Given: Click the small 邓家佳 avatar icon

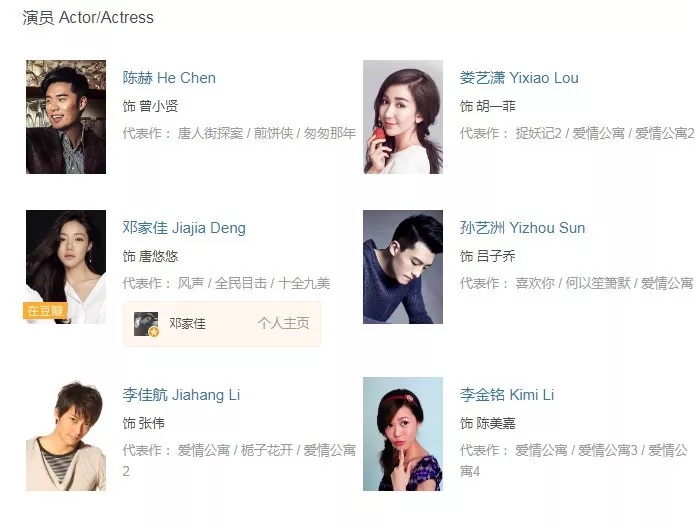Looking at the screenshot, I should pos(146,324).
